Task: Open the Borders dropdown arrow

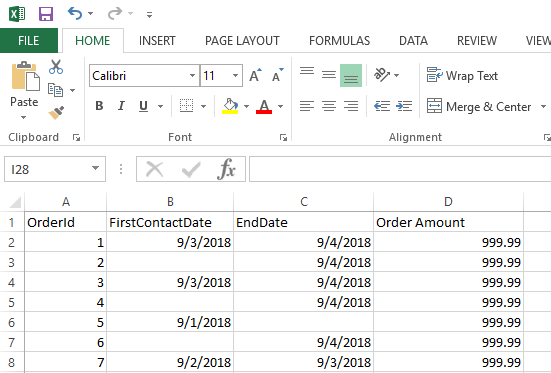Action: [203, 106]
